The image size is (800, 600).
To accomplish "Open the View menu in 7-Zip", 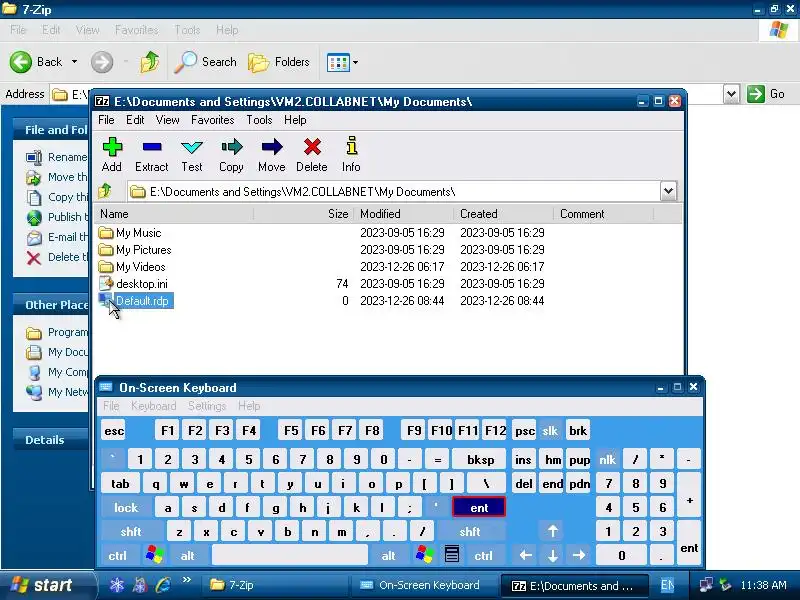I will 167,120.
